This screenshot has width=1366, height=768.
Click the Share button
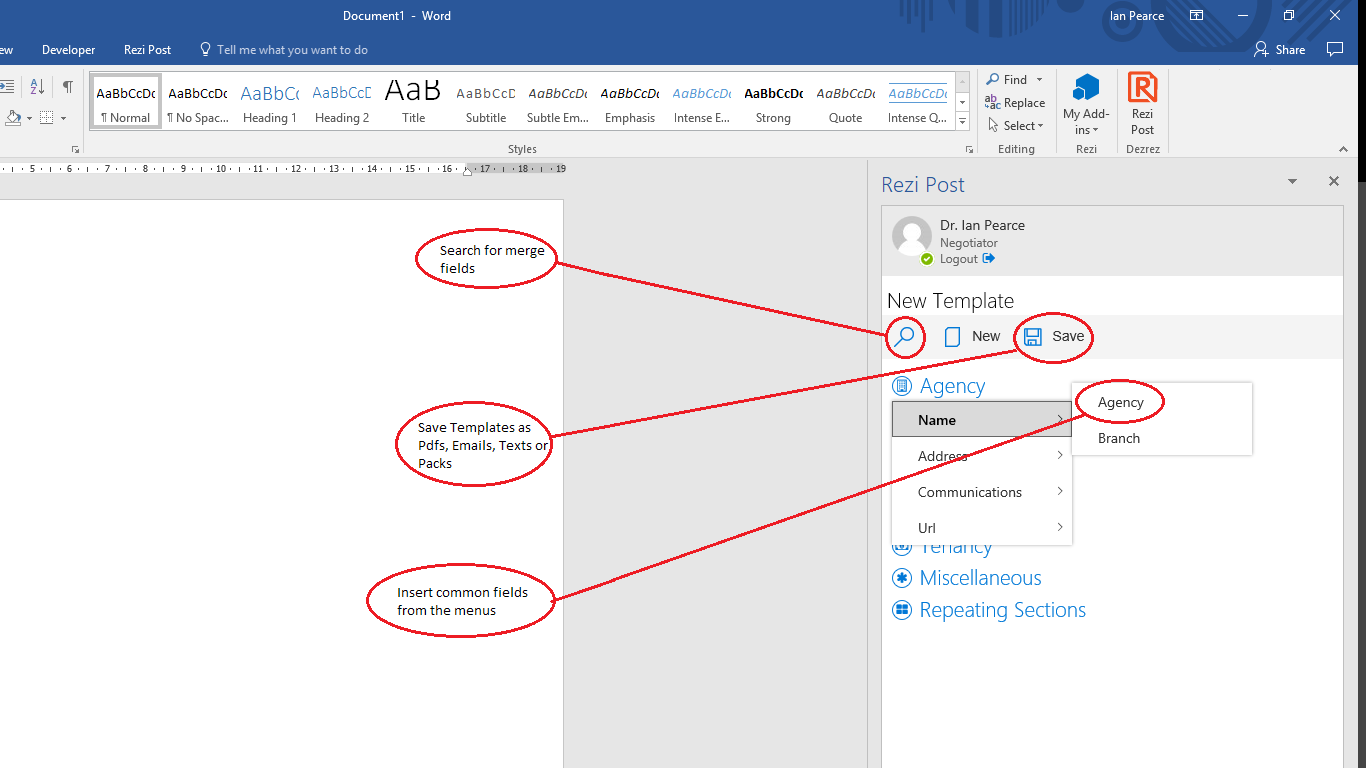1280,50
